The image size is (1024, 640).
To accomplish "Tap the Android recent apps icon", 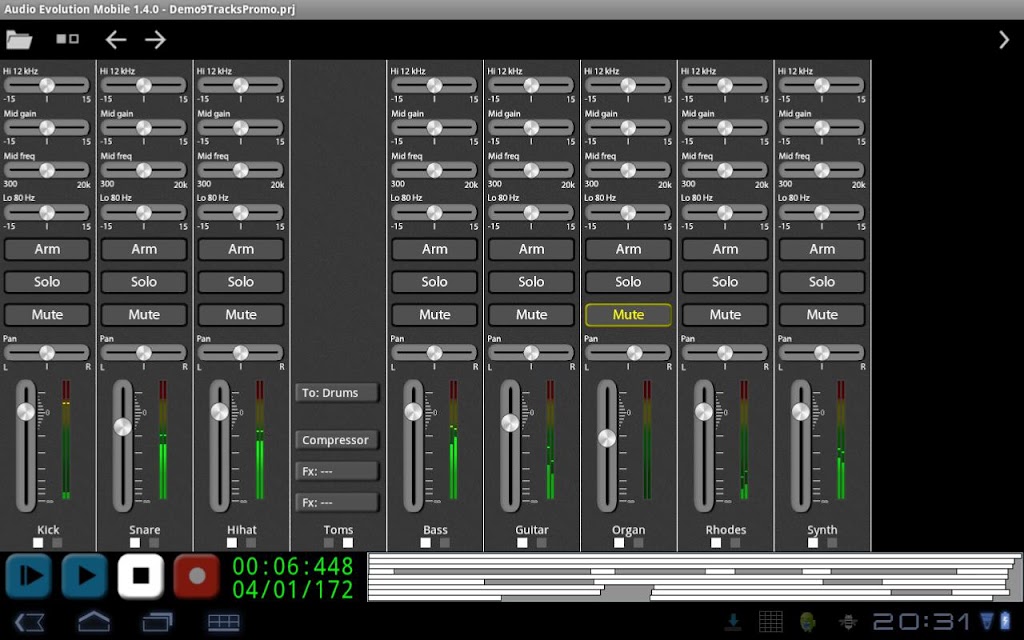I will (157, 622).
